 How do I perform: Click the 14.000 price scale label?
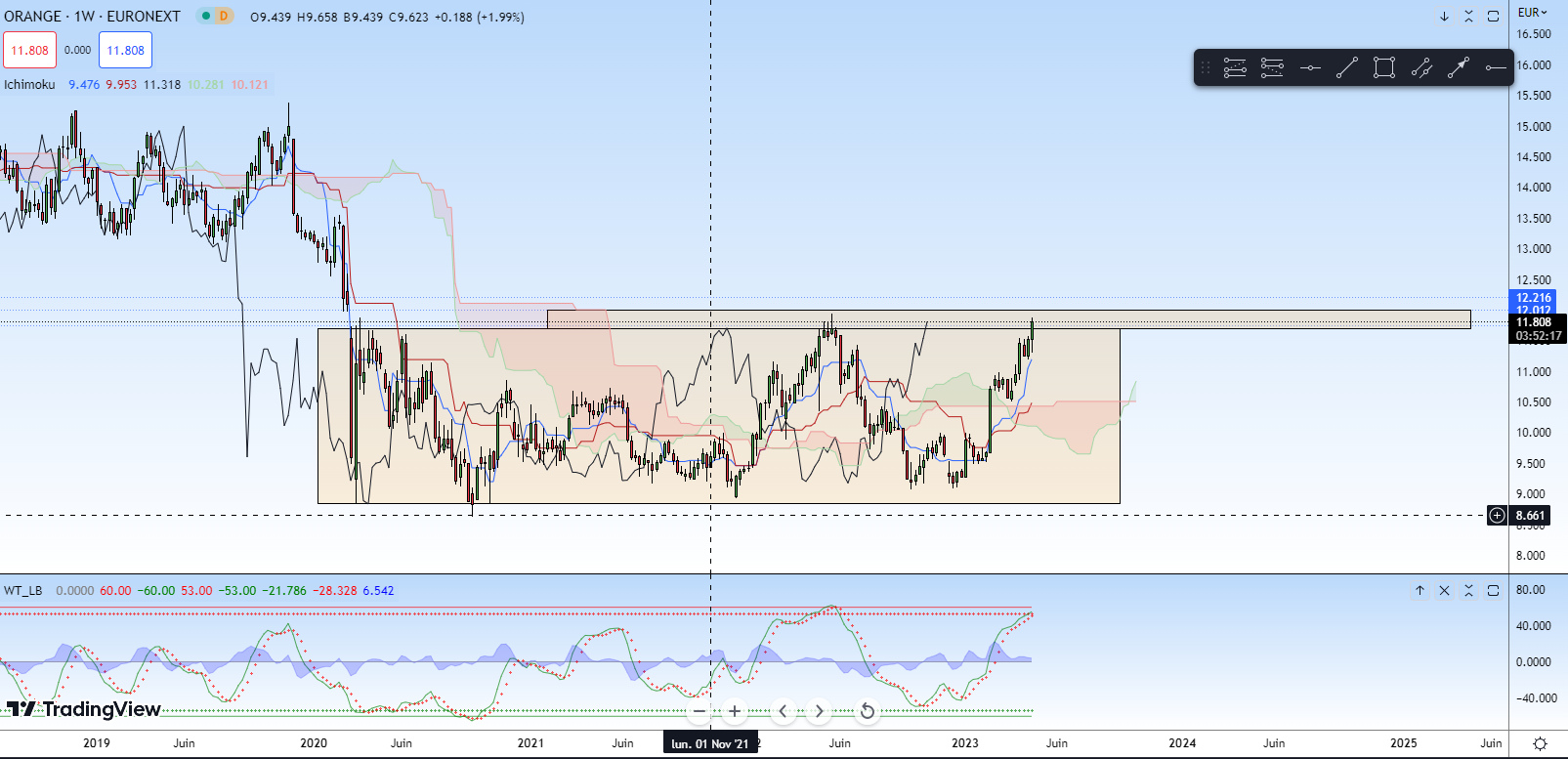tap(1534, 188)
